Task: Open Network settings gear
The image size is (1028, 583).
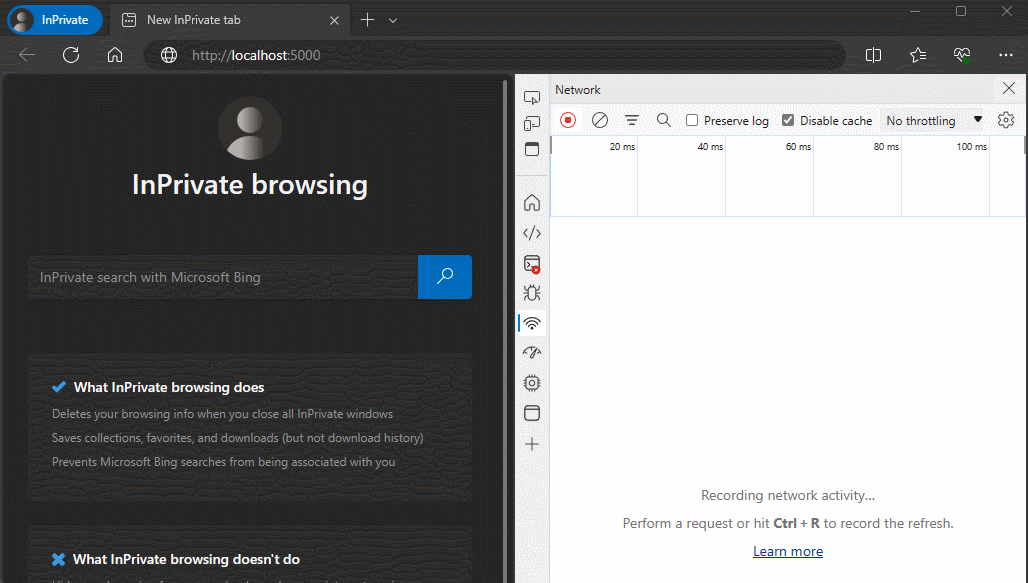Action: [x=1006, y=120]
